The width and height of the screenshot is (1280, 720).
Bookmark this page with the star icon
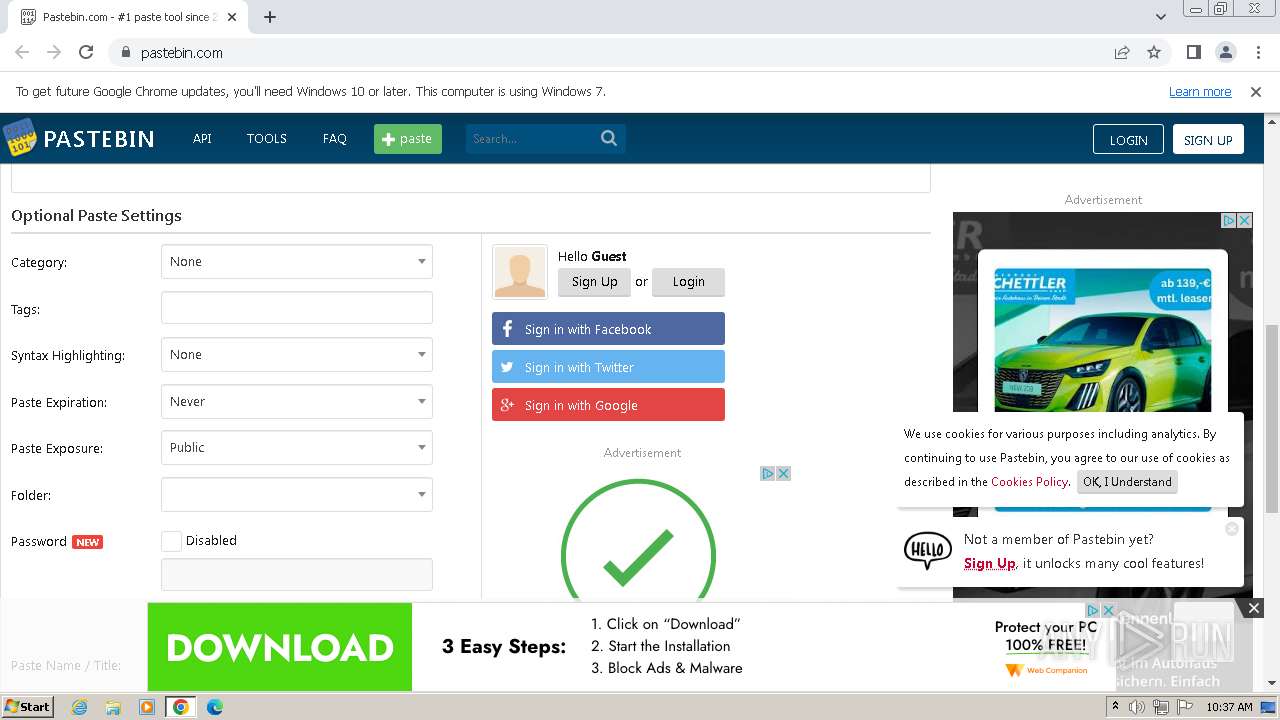point(1154,52)
